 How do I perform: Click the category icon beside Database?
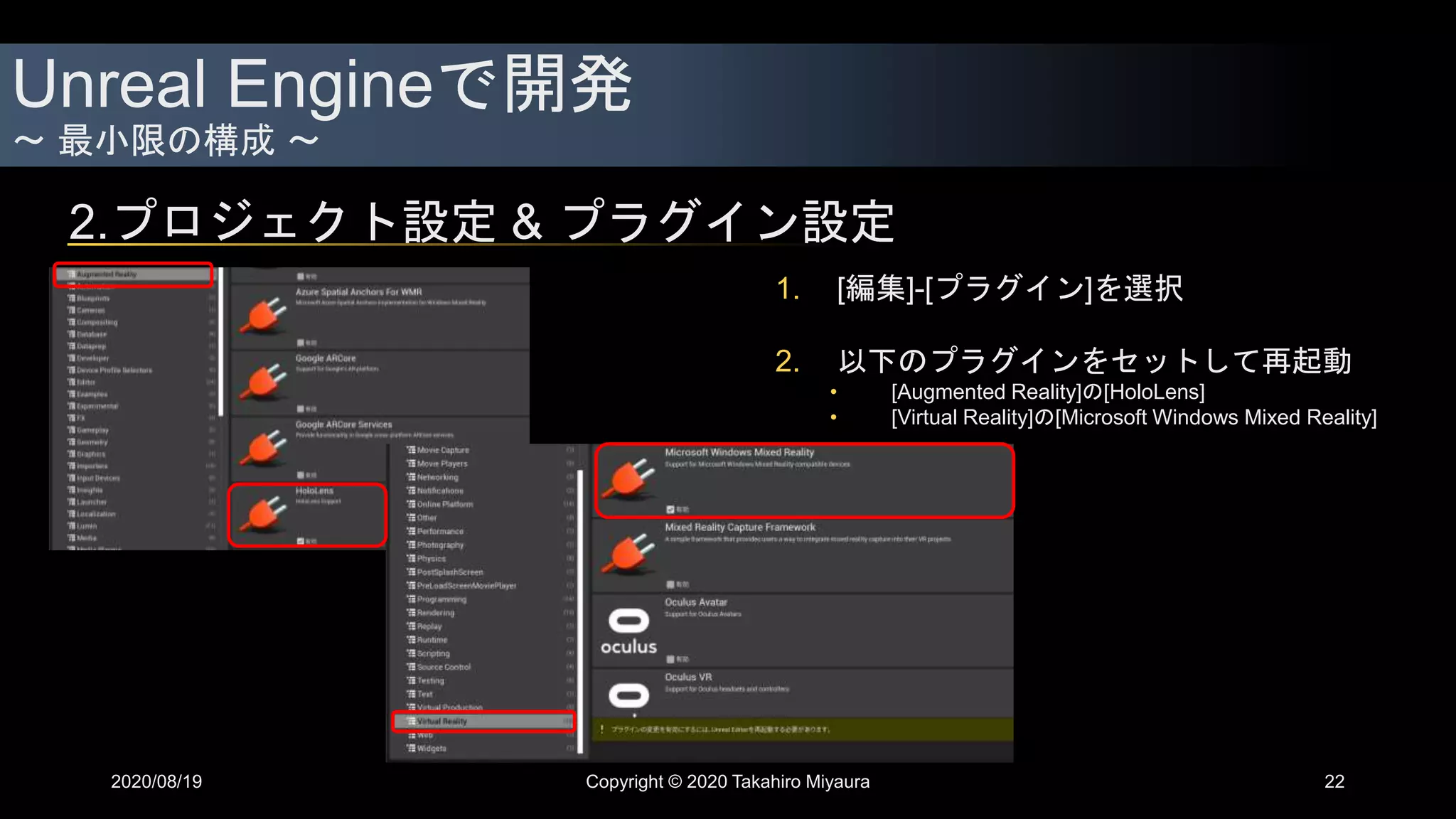pos(71,334)
